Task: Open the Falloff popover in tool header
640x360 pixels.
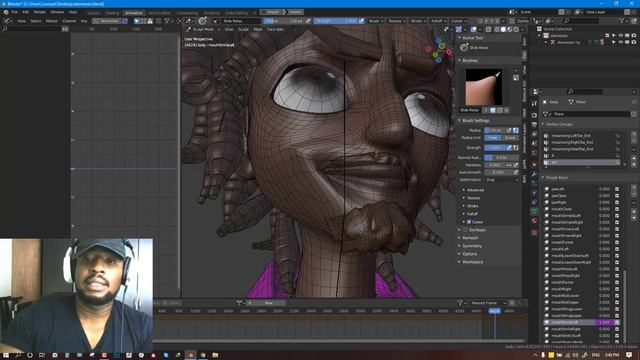Action: [x=438, y=21]
